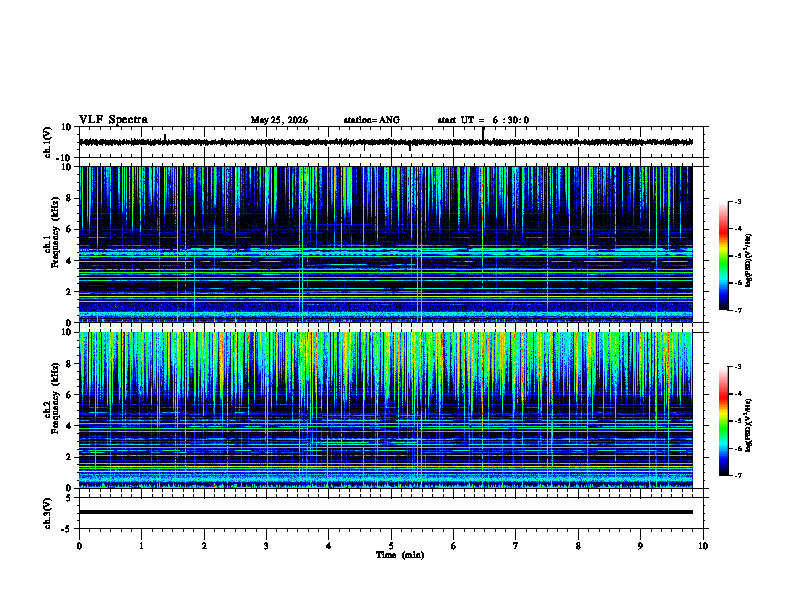
Task: Click the cyan band near 4.5 kHz in the ch.1 spectrogram
Action: pyautogui.click(x=386, y=250)
